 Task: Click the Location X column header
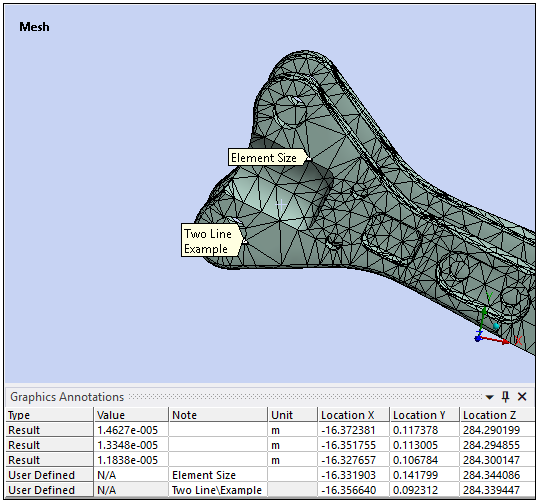tap(353, 415)
